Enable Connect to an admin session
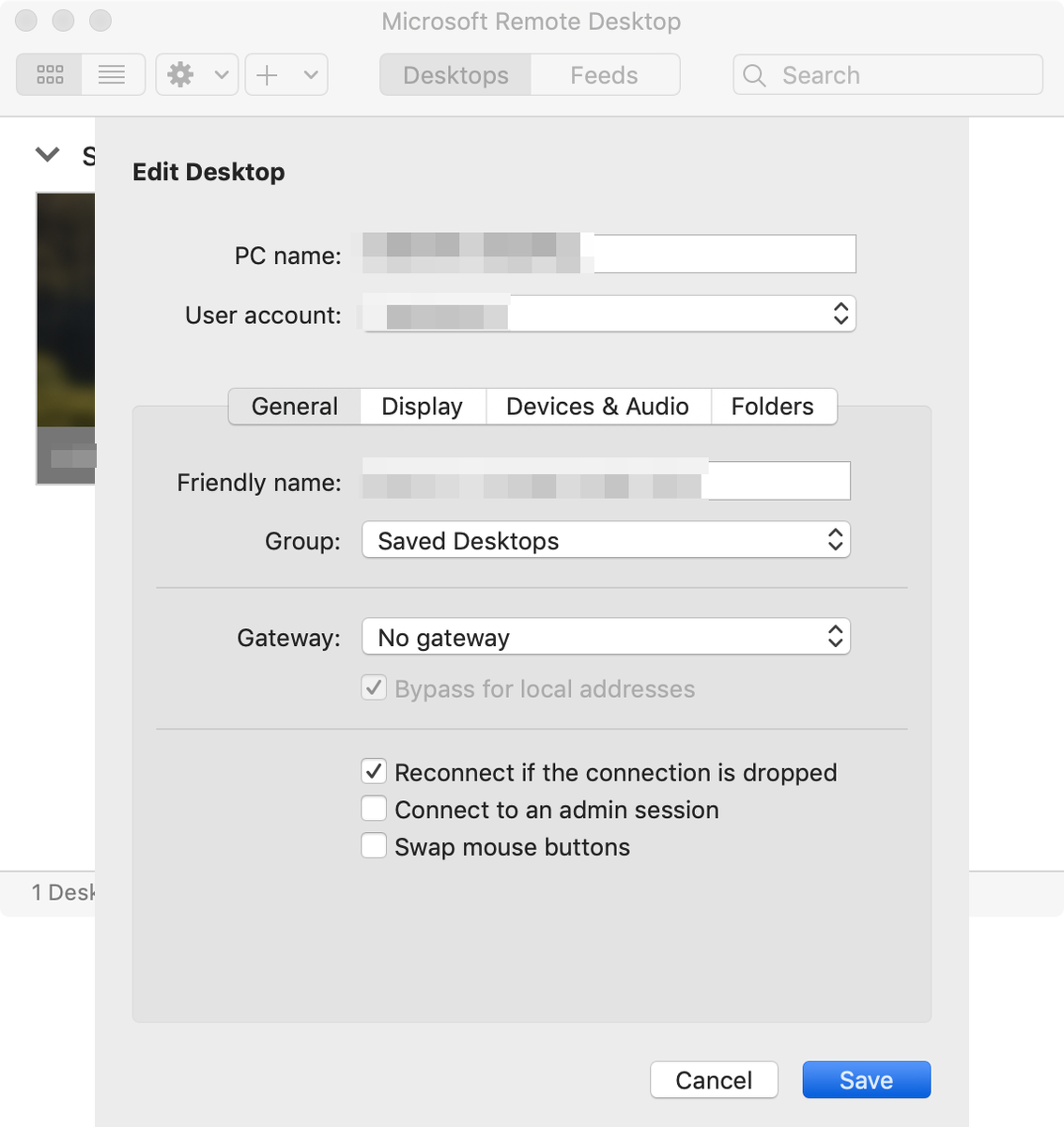 point(374,809)
